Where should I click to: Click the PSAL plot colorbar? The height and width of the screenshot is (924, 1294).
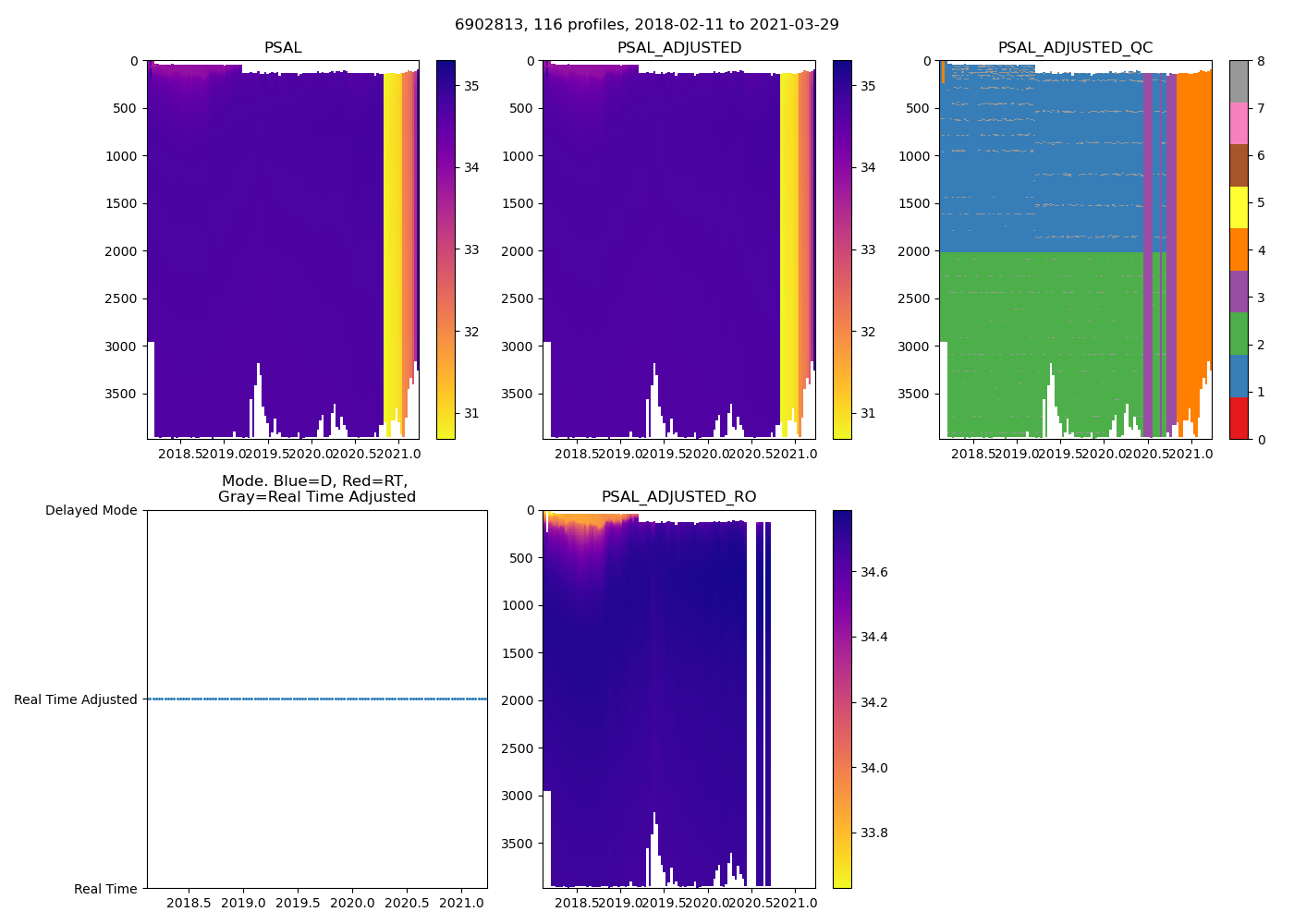pos(446,249)
